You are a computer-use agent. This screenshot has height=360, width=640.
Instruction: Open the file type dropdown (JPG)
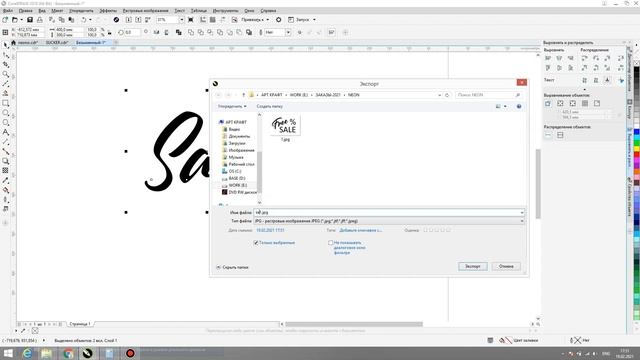point(522,221)
